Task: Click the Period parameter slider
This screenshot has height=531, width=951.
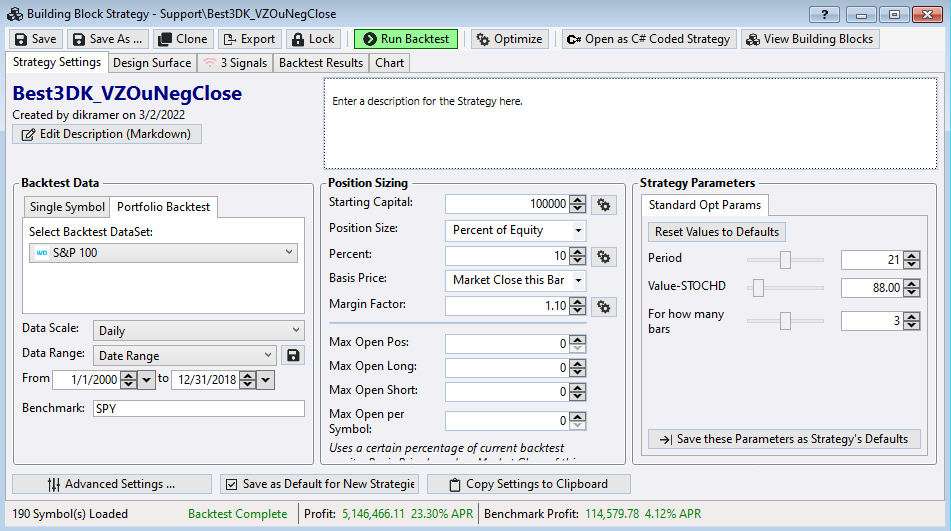Action: tap(786, 260)
